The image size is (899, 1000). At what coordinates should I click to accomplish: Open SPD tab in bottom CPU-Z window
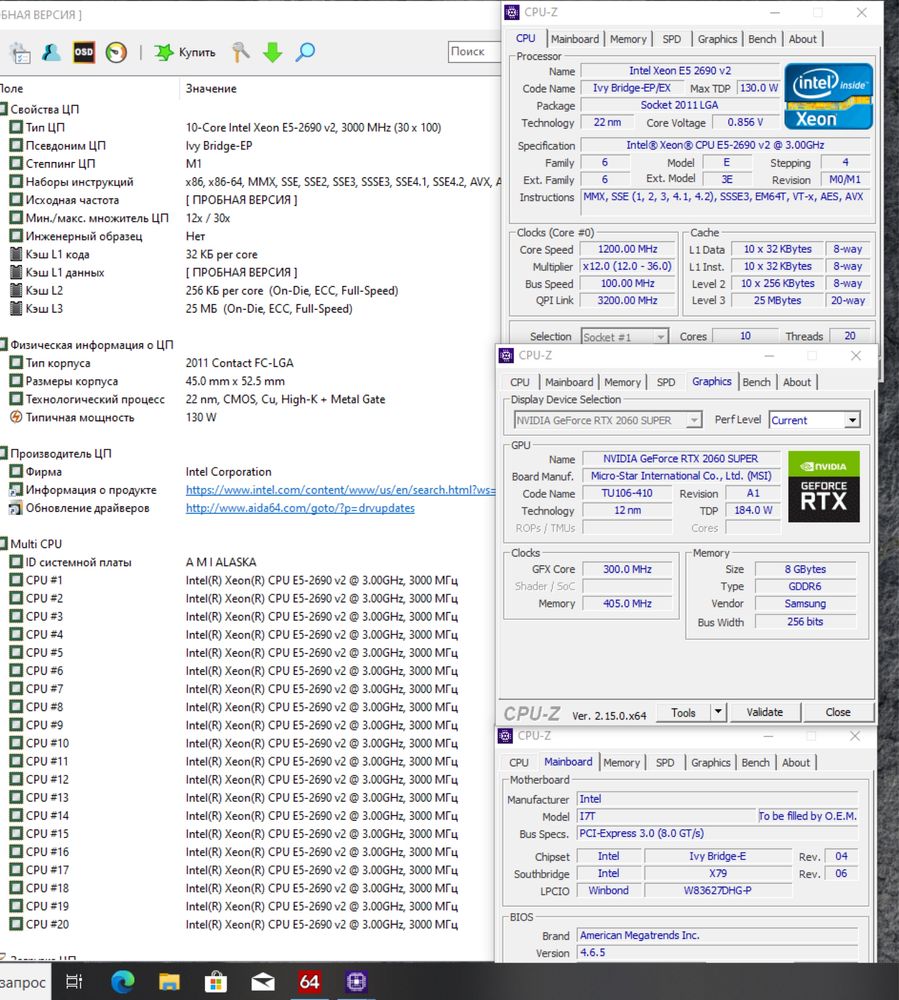click(x=665, y=763)
